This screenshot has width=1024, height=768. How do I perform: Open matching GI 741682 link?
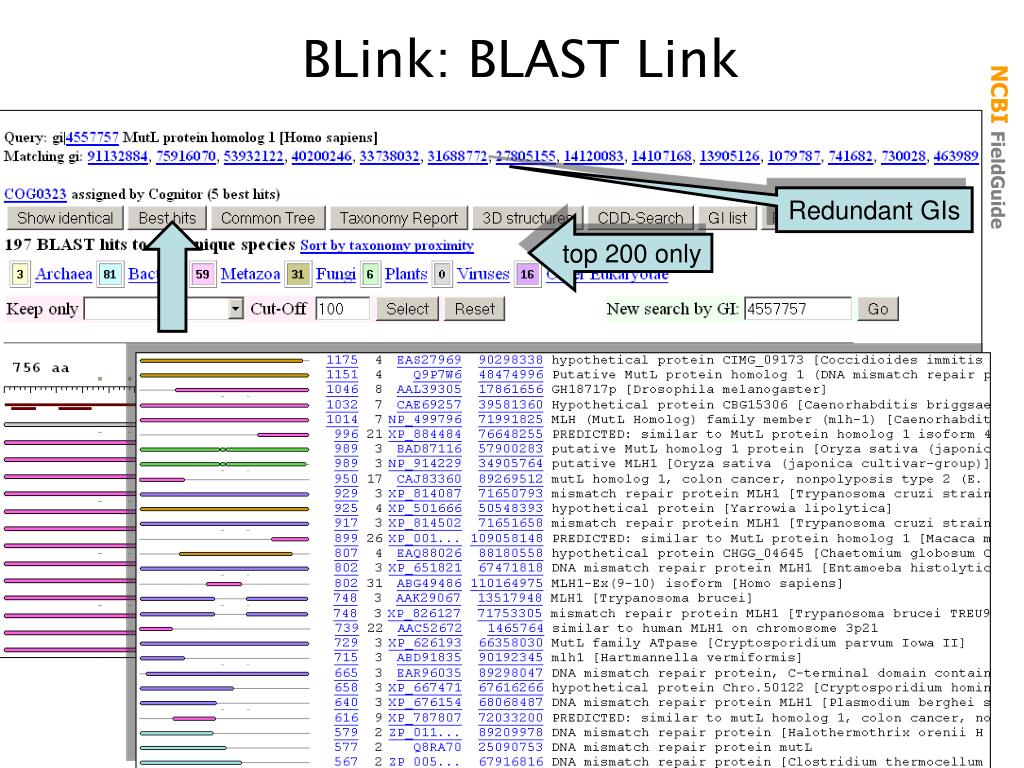[x=850, y=157]
